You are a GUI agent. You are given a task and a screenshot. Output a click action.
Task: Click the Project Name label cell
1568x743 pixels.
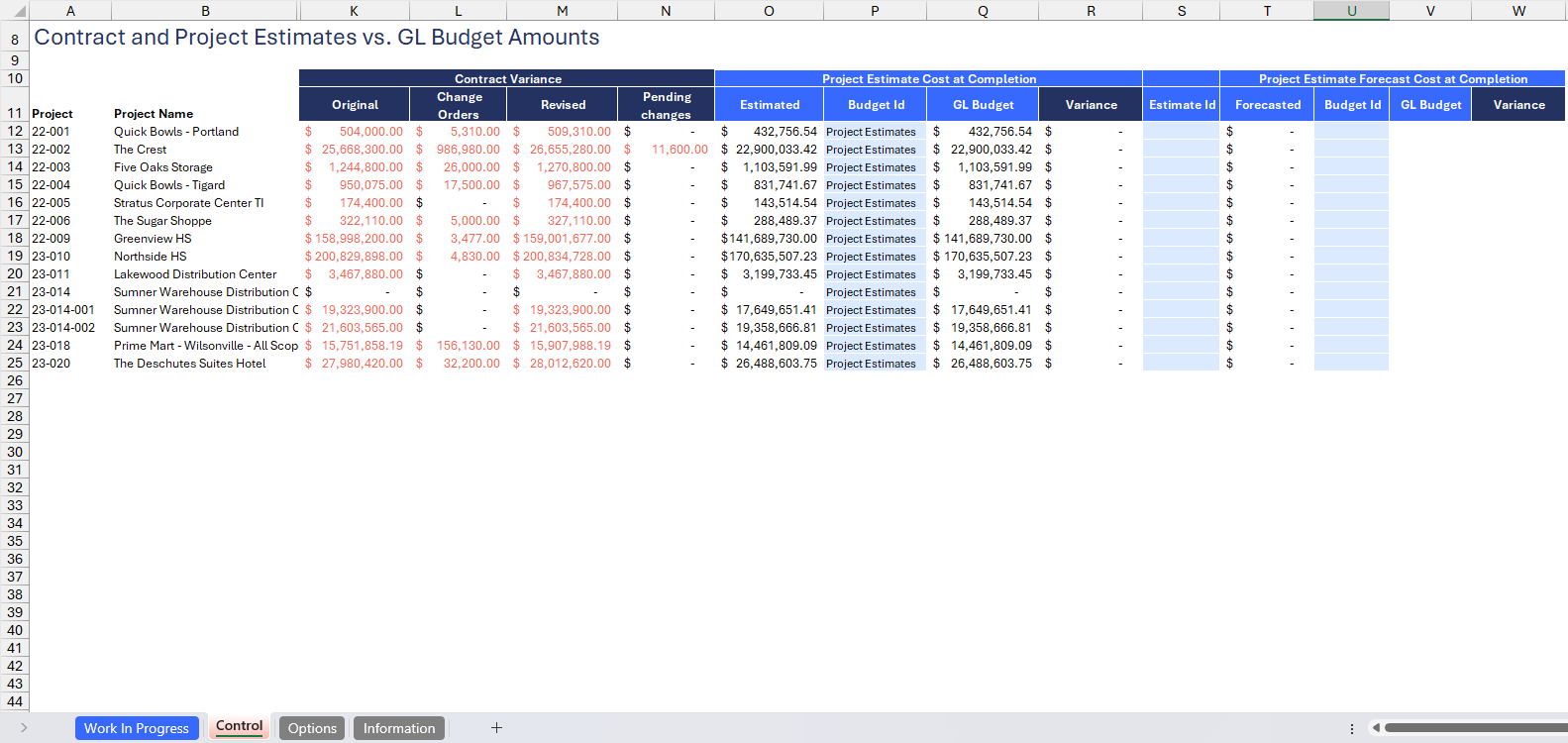tap(154, 113)
